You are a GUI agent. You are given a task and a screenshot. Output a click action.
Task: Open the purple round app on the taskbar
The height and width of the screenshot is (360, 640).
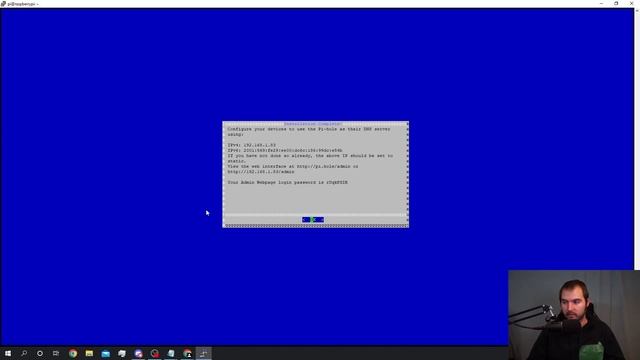(x=138, y=353)
